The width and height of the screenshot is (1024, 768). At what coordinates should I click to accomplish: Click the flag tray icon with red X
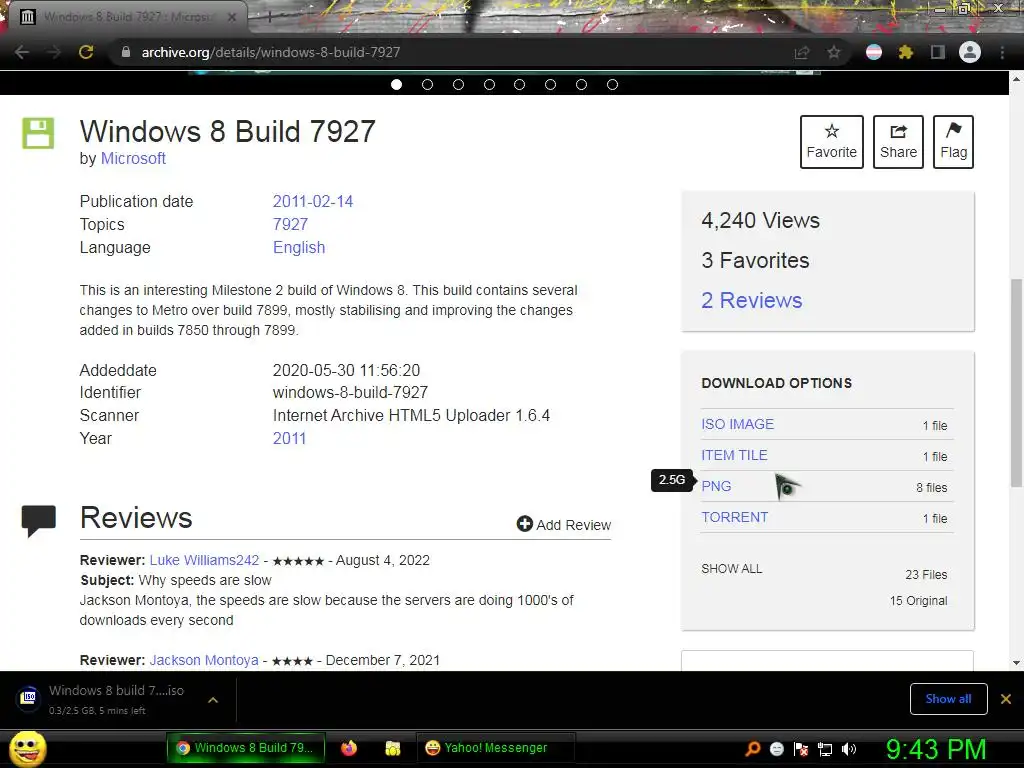tap(801, 749)
